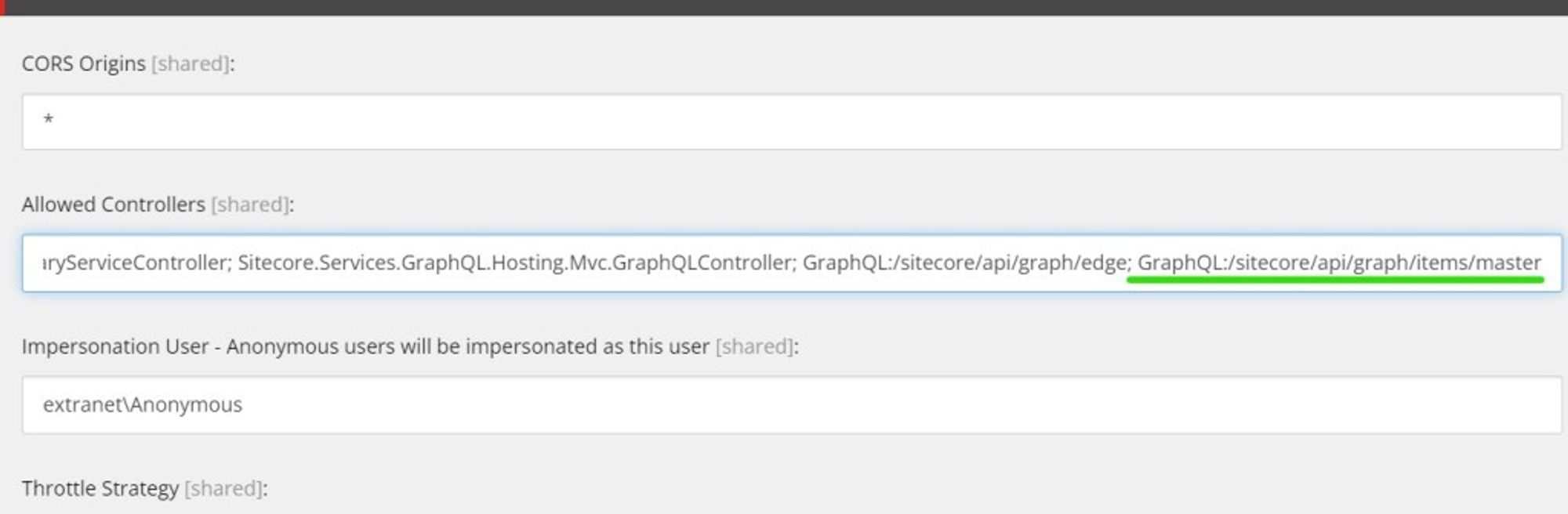The image size is (1568, 514).
Task: Click the Allowed Controllers label
Action: pyautogui.click(x=114, y=205)
